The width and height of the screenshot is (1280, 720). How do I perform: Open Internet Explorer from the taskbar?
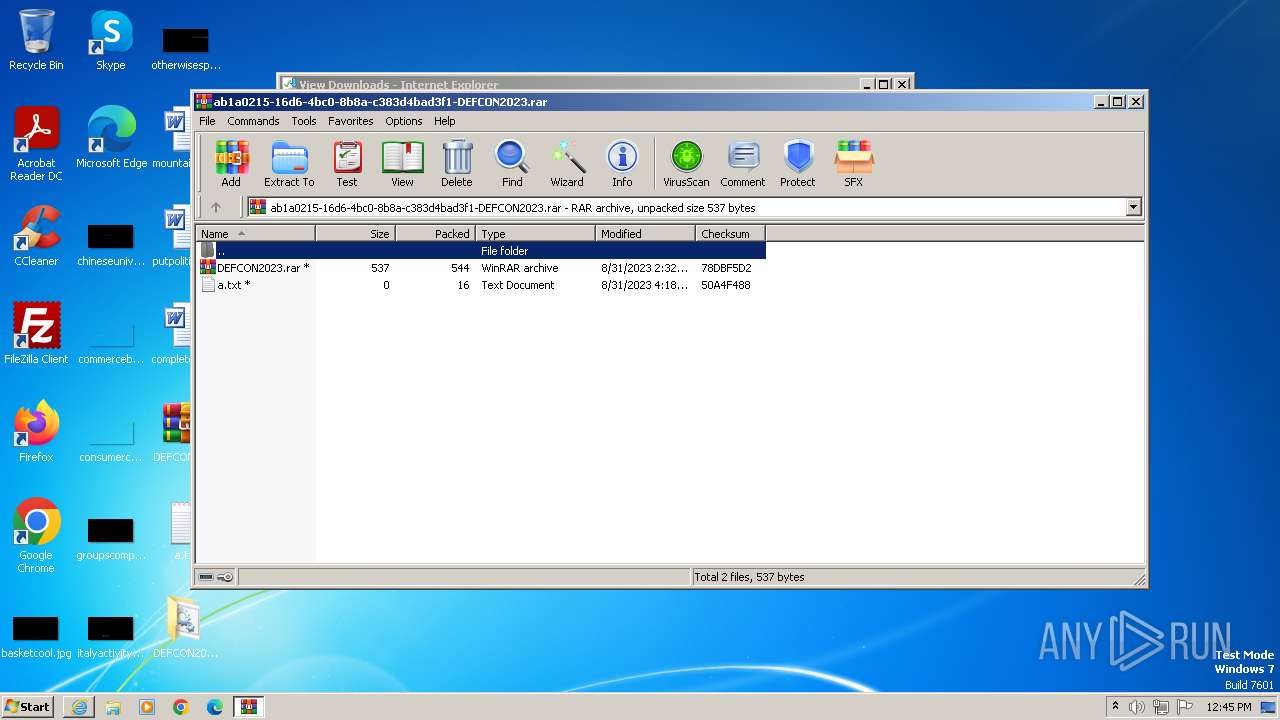coord(79,707)
